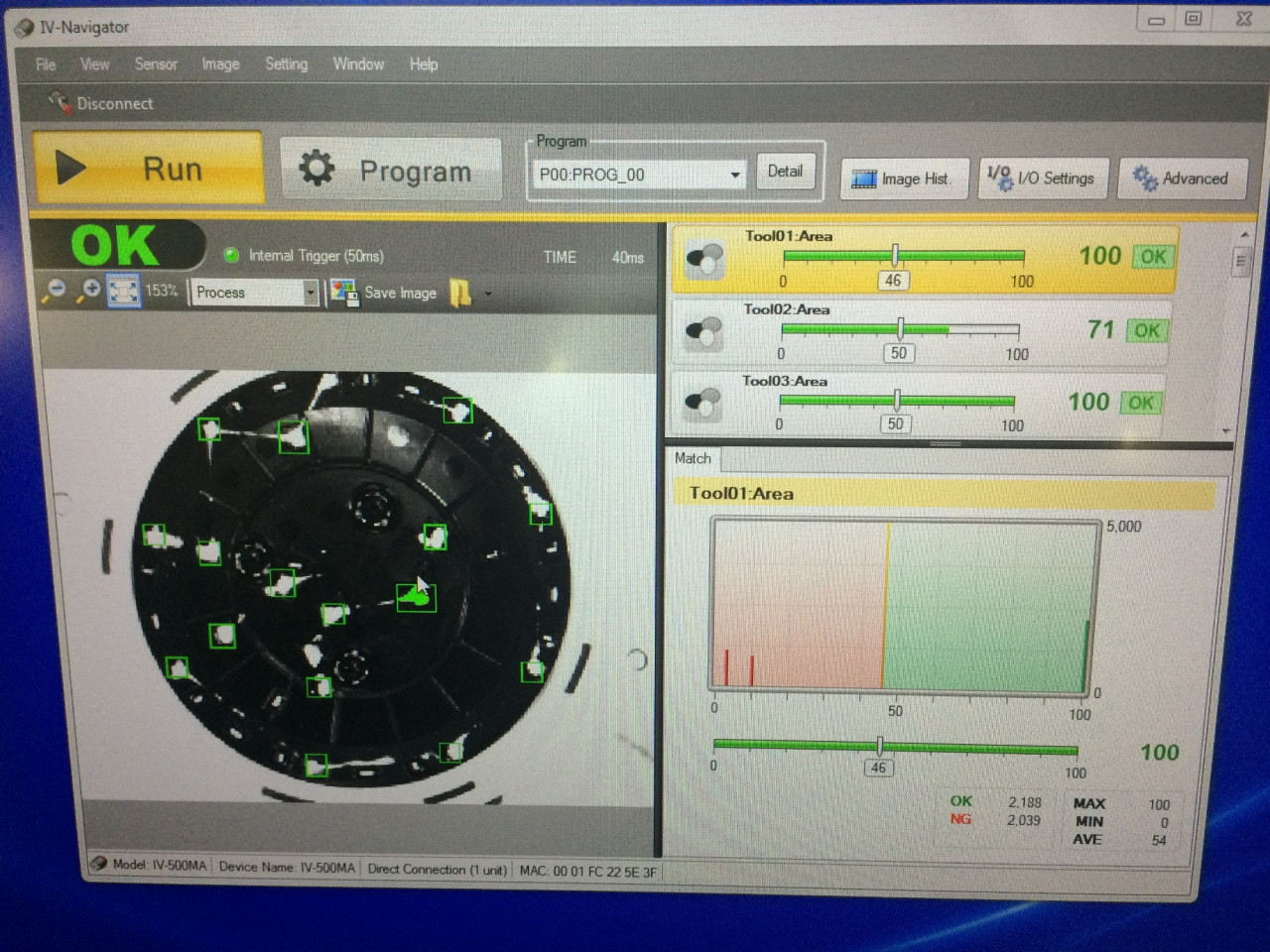Click the Tool01 threshold slider handle

click(x=895, y=256)
